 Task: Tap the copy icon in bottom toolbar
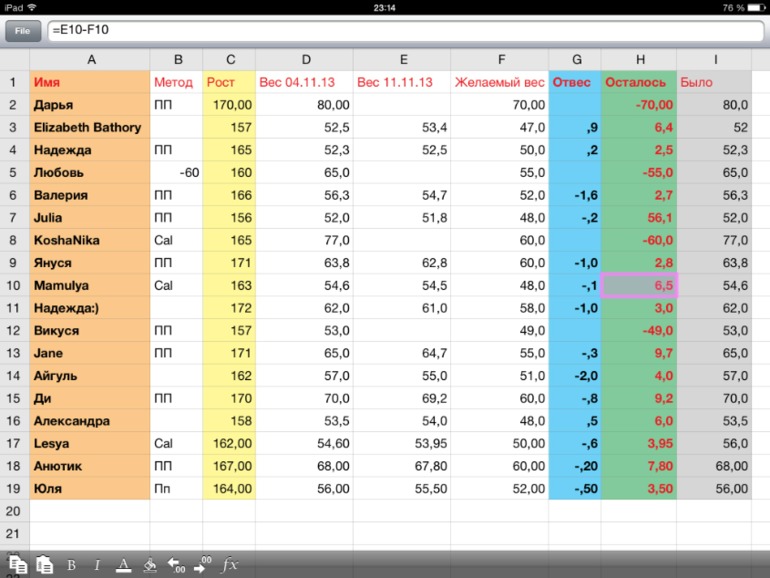point(18,565)
